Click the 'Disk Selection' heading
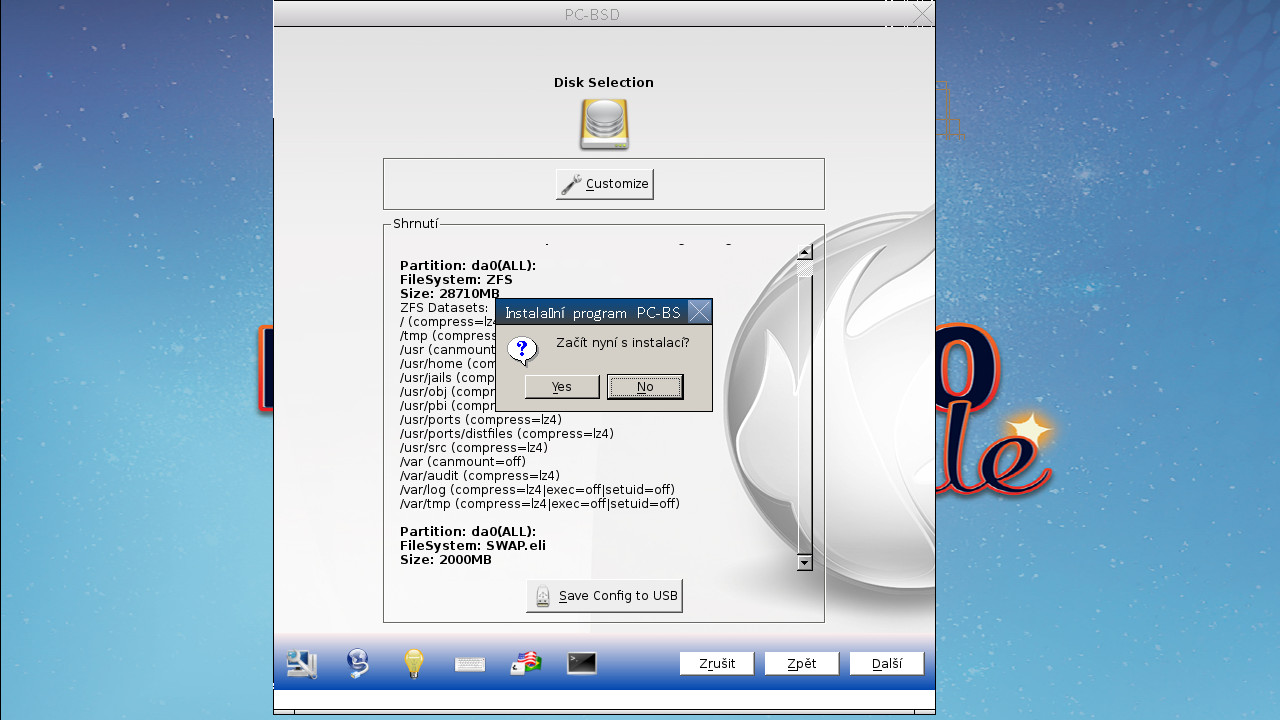 [x=604, y=83]
